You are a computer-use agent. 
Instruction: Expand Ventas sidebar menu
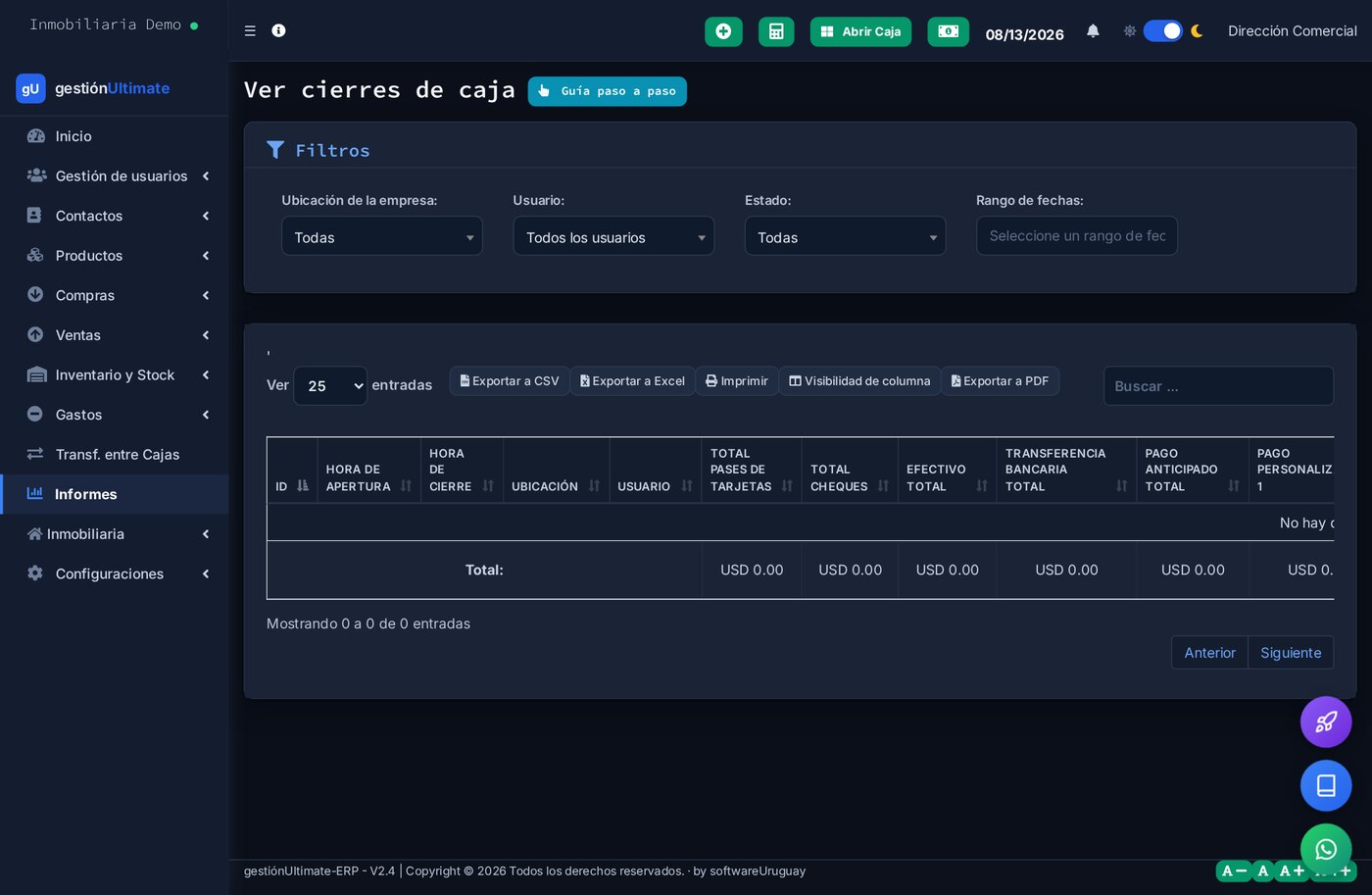pos(114,335)
